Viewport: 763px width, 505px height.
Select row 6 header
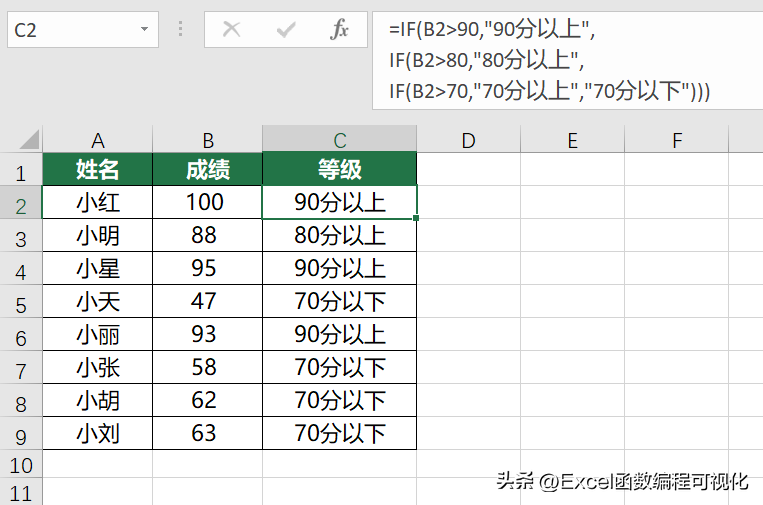(21, 335)
